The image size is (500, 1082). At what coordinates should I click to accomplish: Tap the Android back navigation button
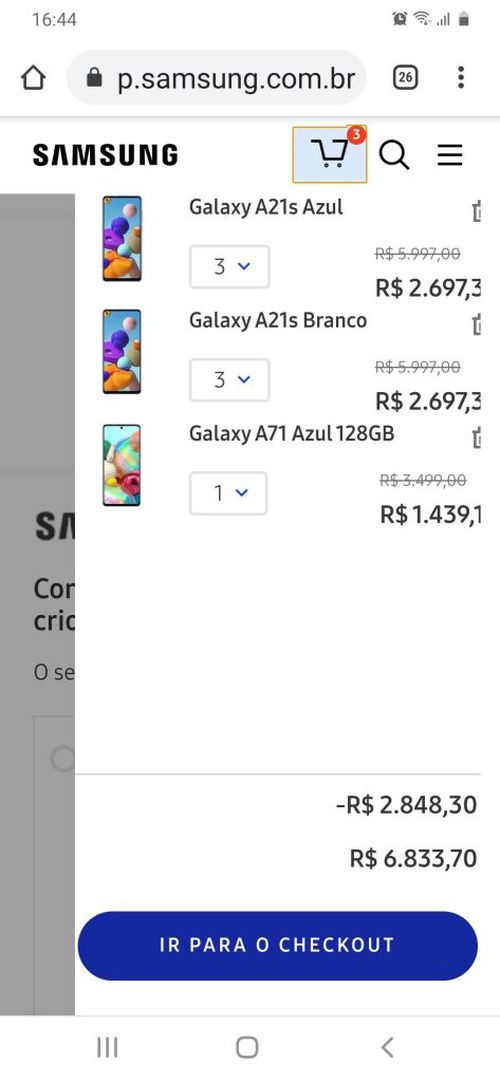pyautogui.click(x=388, y=1047)
